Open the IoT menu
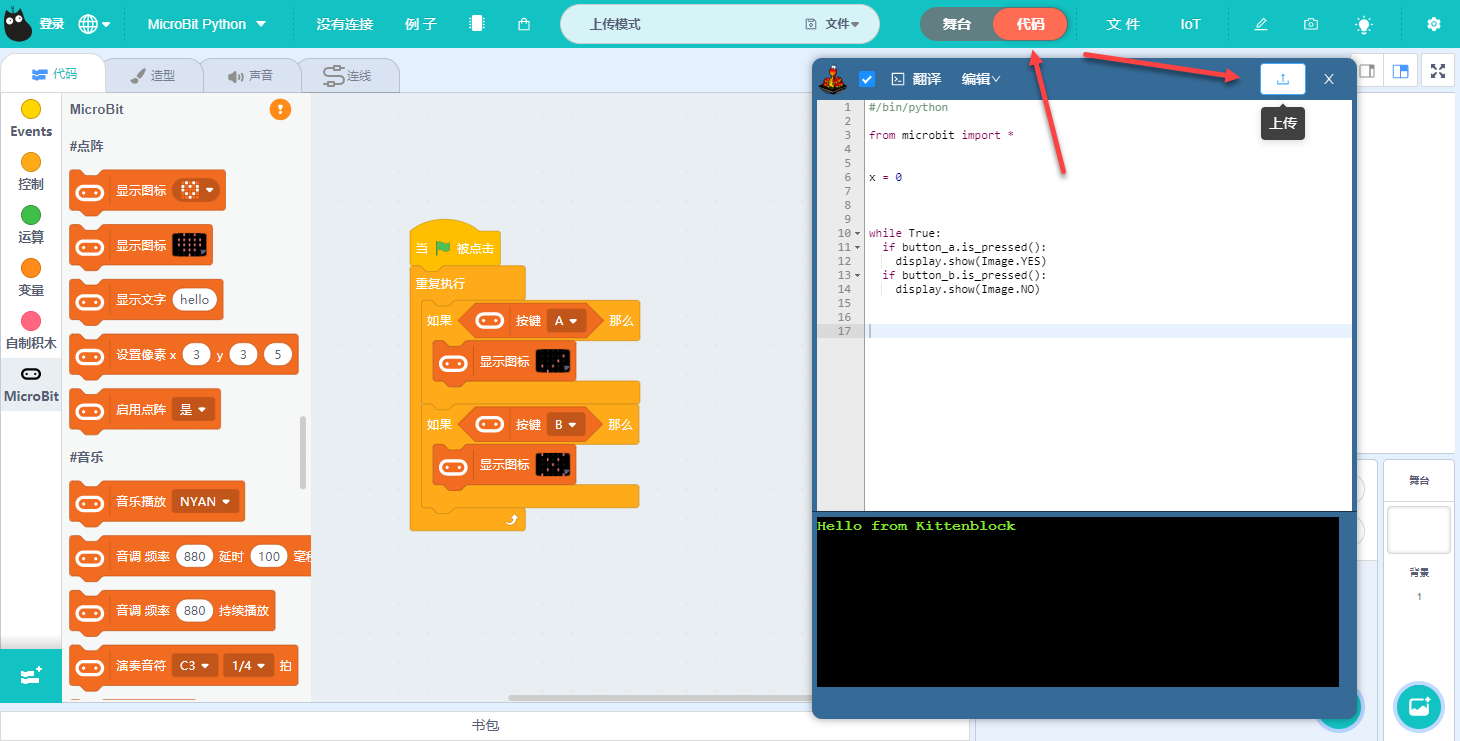Viewport: 1460px width, 741px height. pyautogui.click(x=1190, y=24)
